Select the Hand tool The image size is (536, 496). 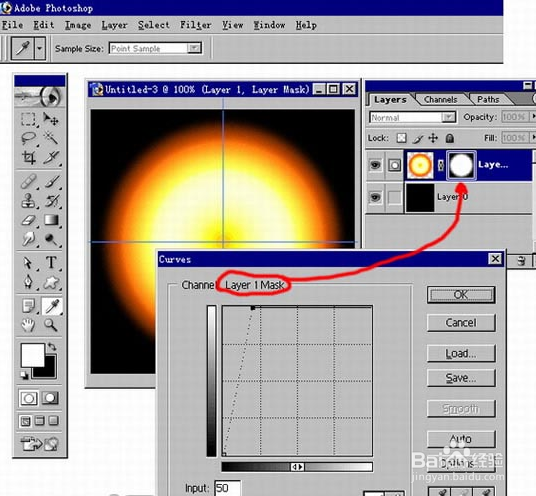[28, 325]
